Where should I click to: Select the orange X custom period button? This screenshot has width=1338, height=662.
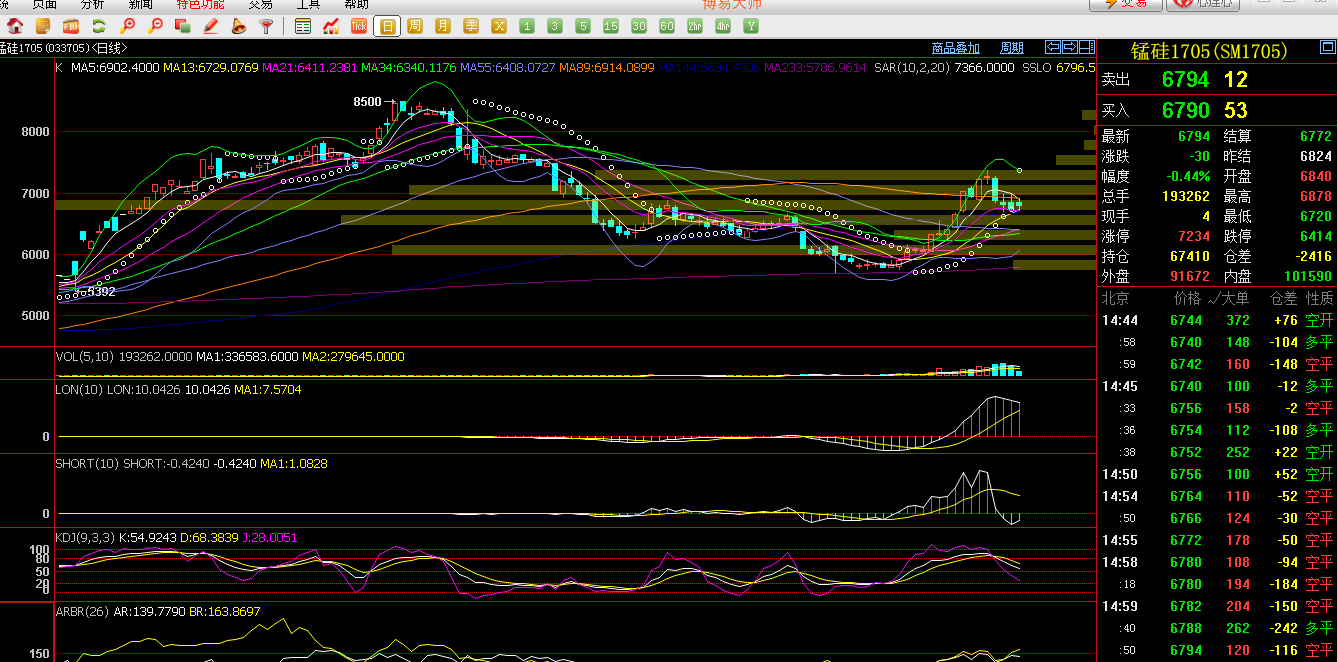click(x=499, y=26)
